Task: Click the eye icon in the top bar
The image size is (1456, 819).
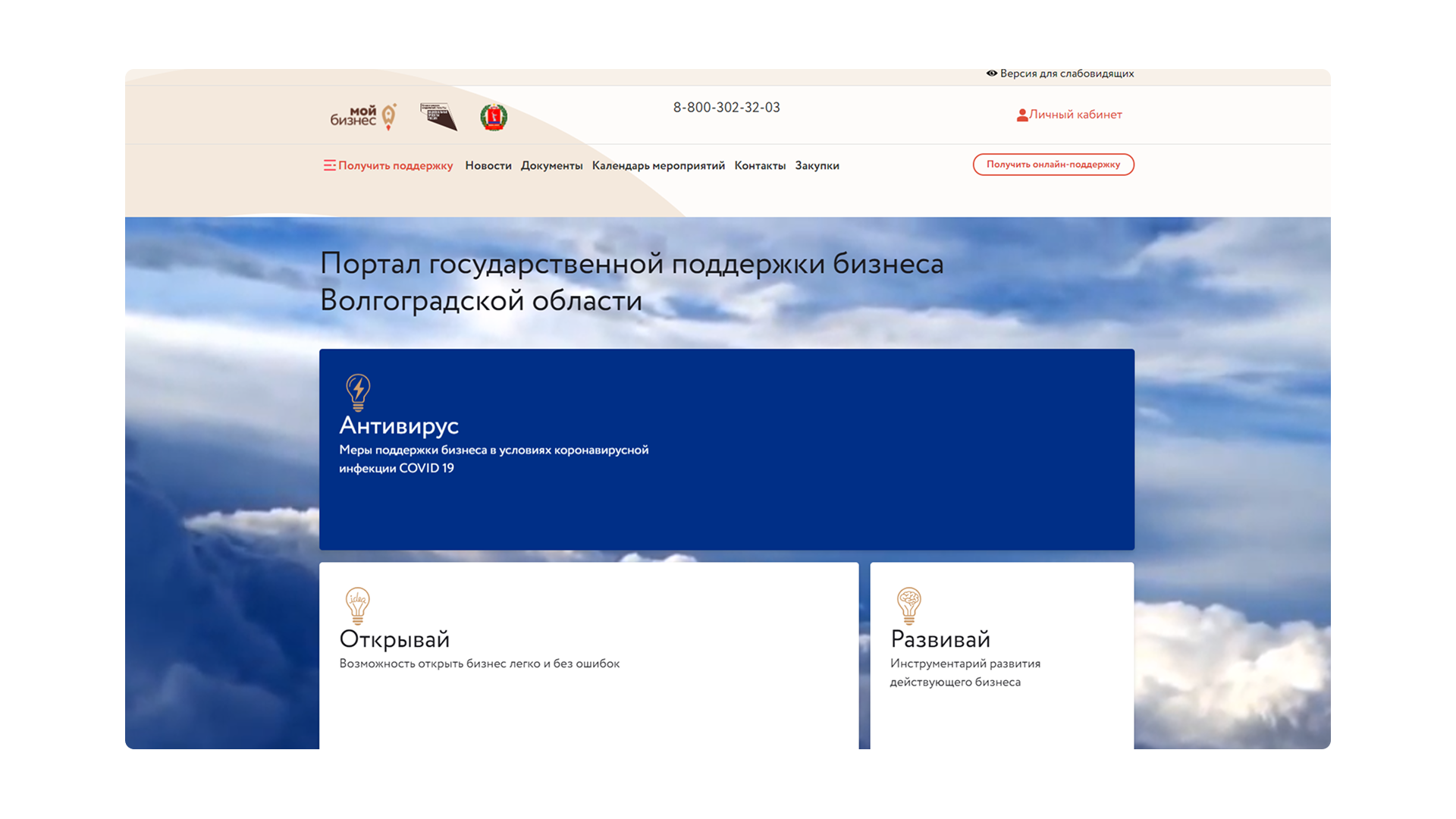Action: (x=991, y=73)
